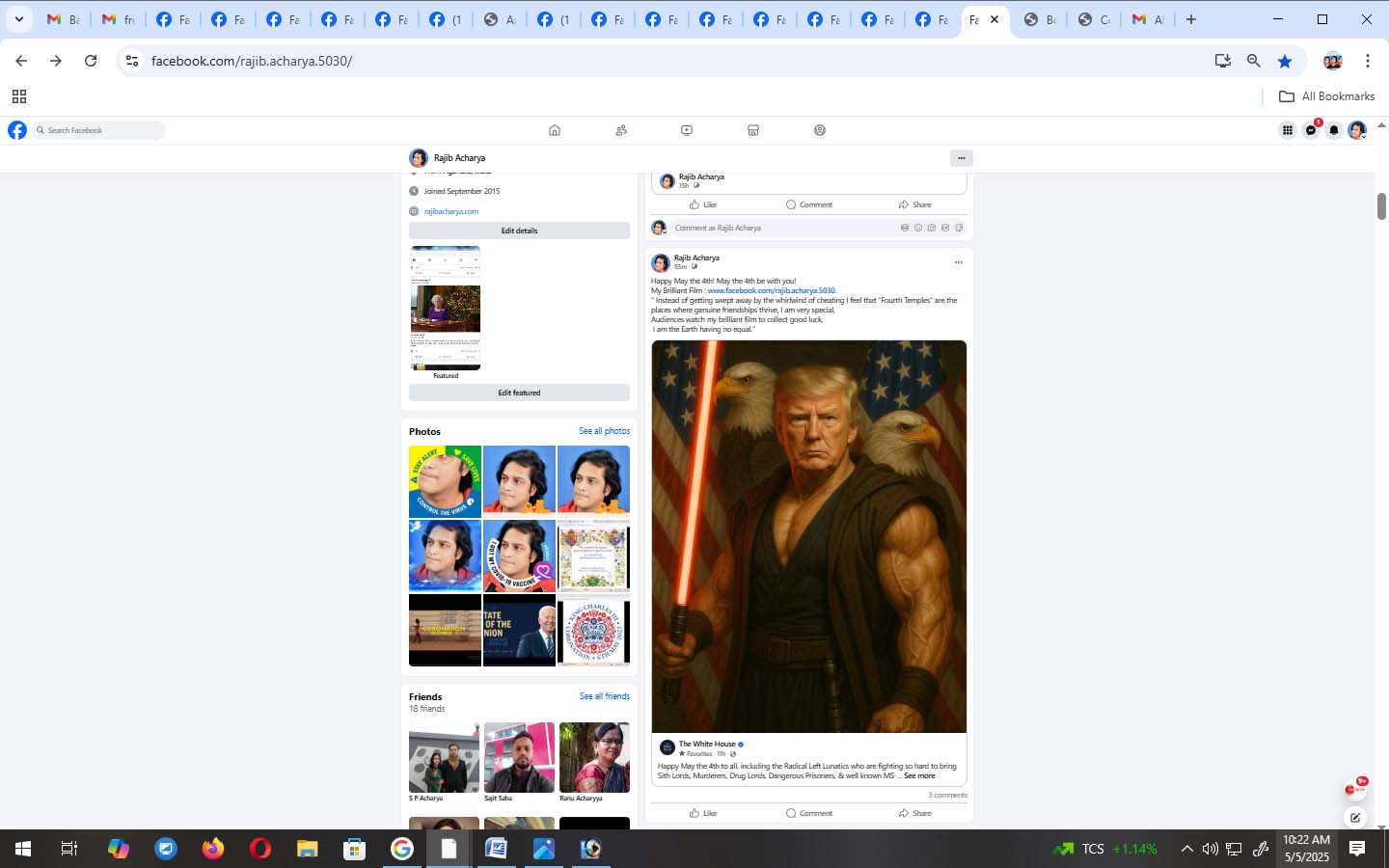The height and width of the screenshot is (868, 1389).
Task: Bookmark star icon in address bar
Action: 1285,61
